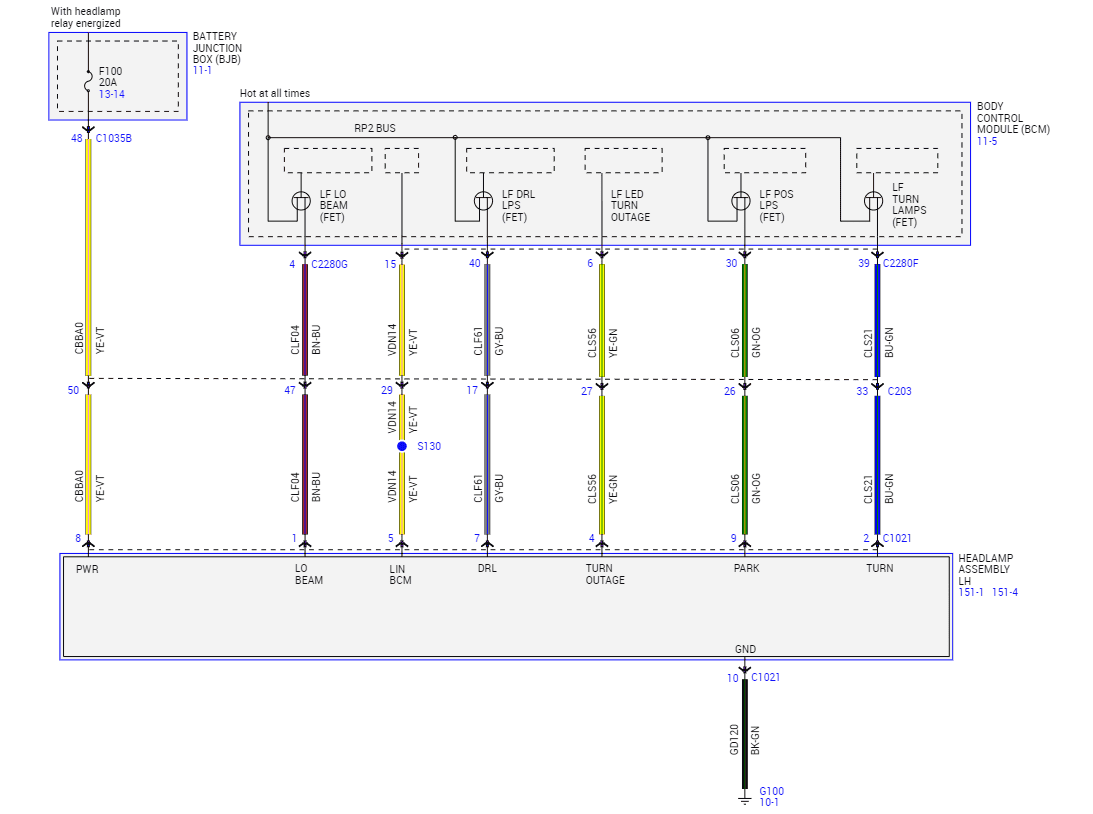Select pin number 10 below GND
This screenshot has width=1093, height=814.
(733, 677)
